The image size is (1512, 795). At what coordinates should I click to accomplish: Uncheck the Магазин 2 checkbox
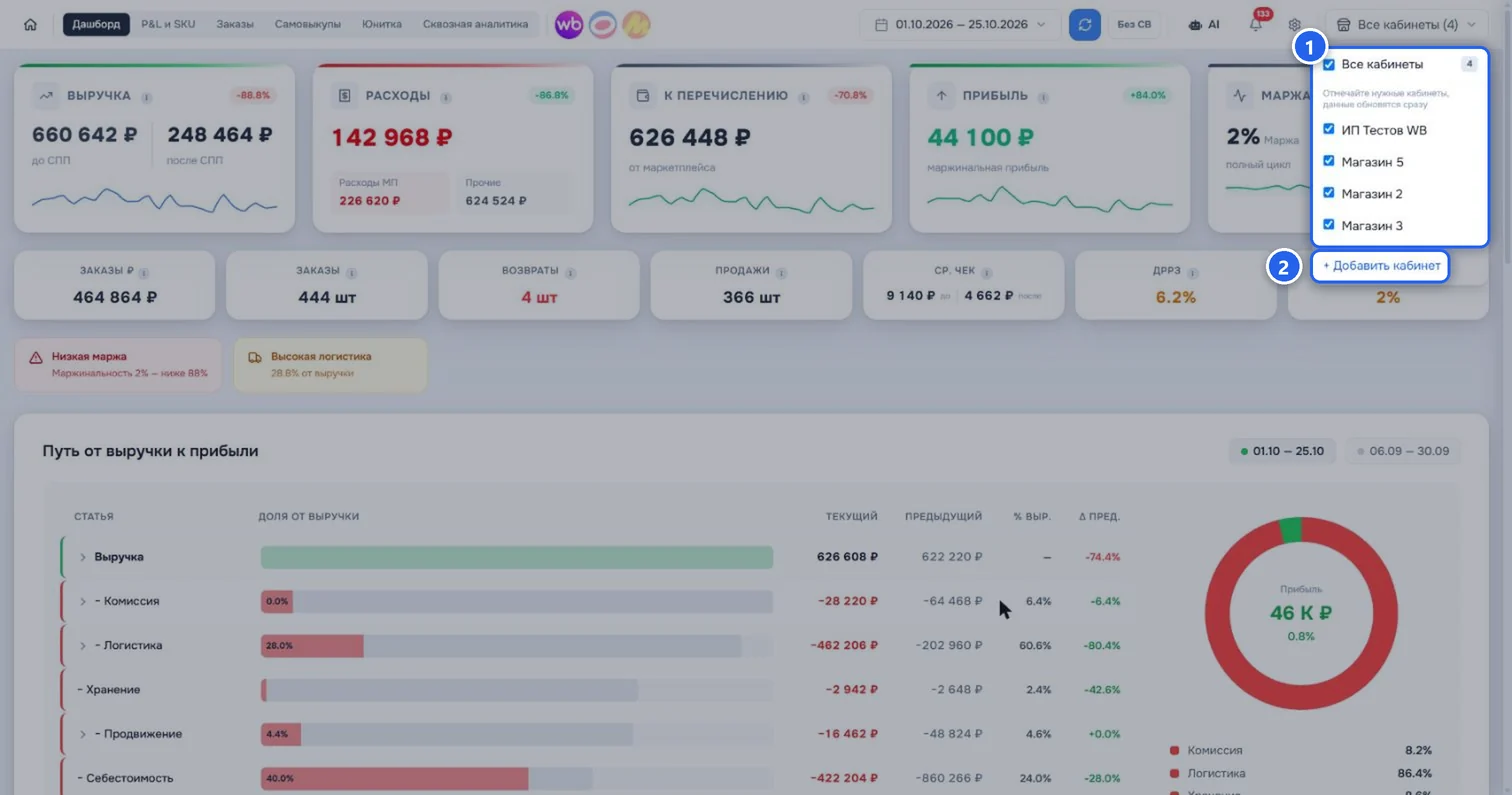click(1329, 193)
